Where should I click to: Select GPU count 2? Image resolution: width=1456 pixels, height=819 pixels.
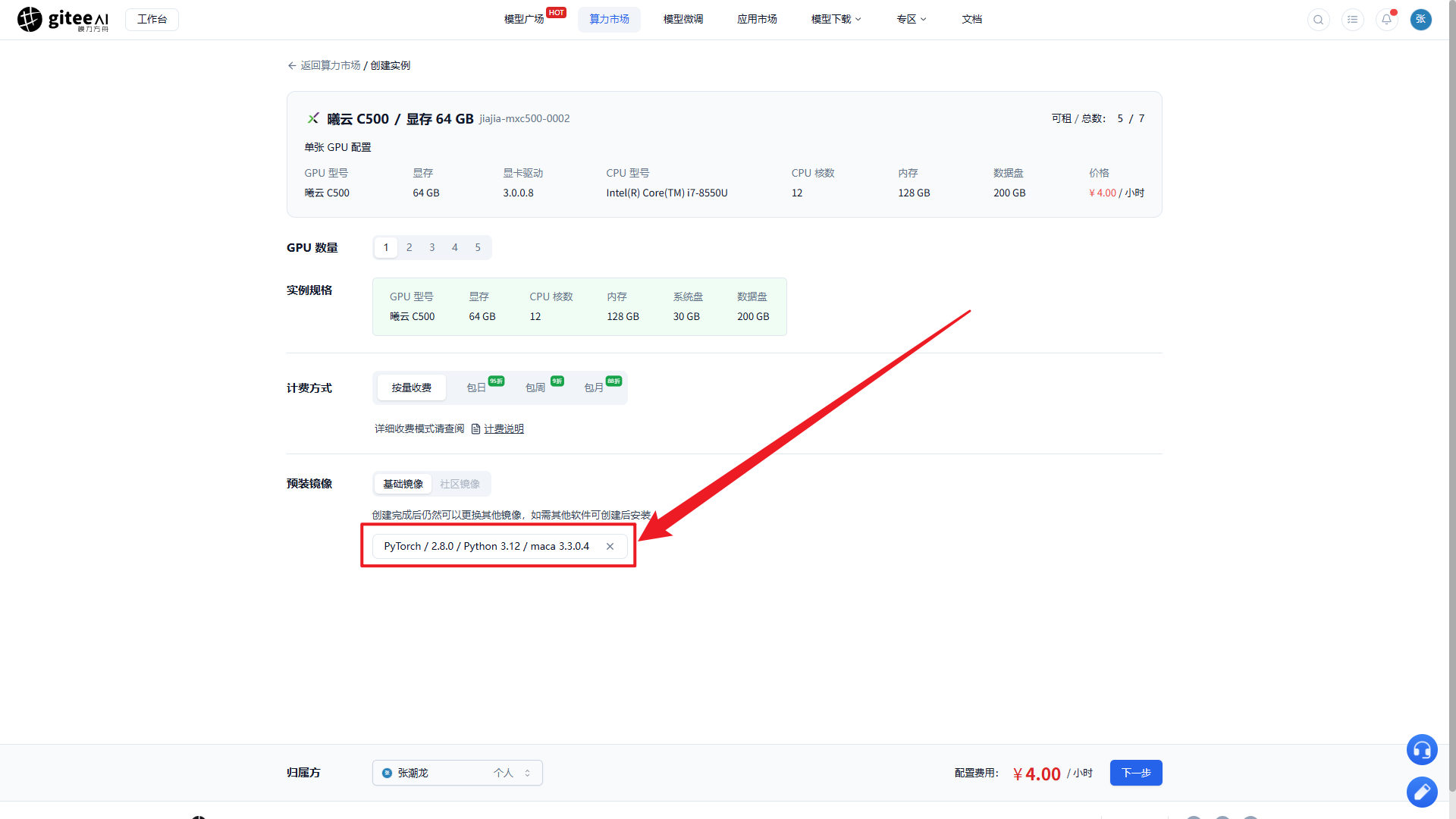coord(409,247)
